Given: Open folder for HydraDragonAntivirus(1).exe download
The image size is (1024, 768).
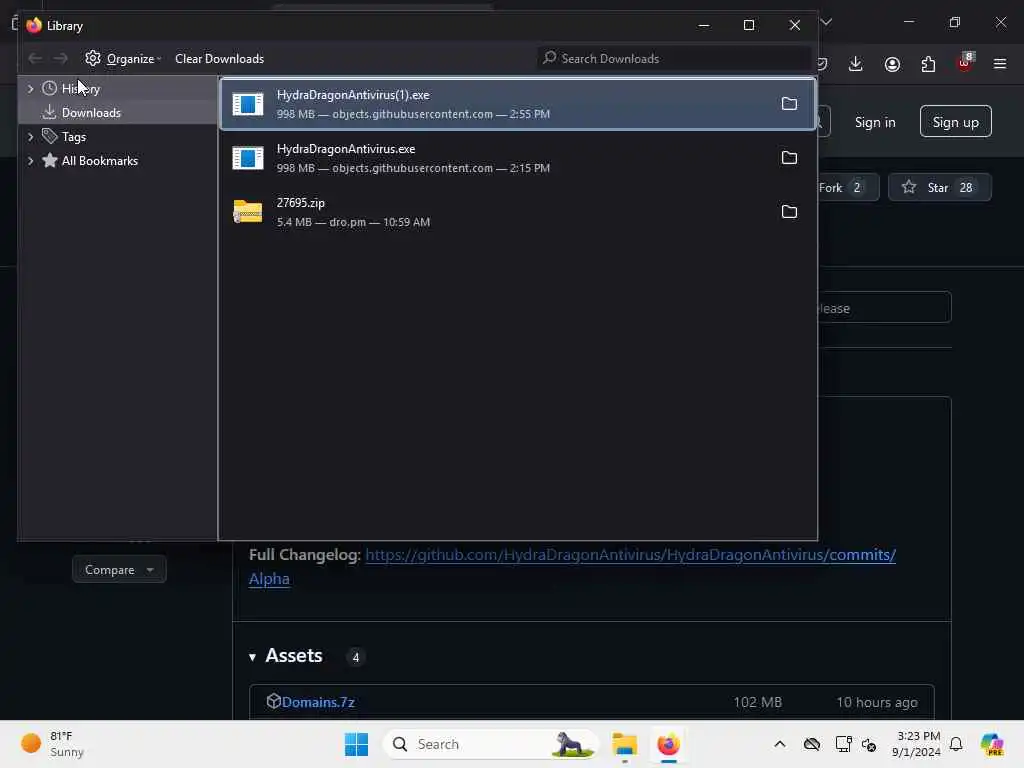Looking at the screenshot, I should coord(789,104).
